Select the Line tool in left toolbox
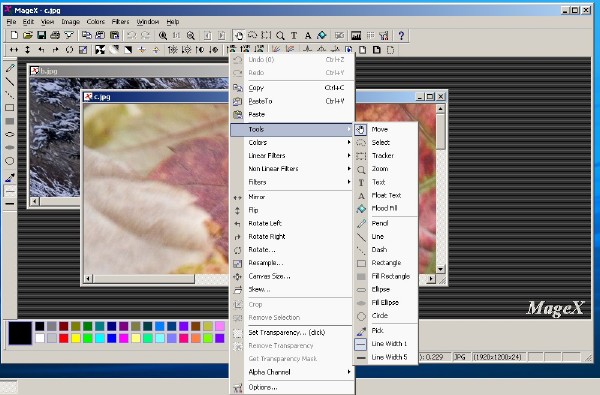The width and height of the screenshot is (600, 395). point(10,82)
